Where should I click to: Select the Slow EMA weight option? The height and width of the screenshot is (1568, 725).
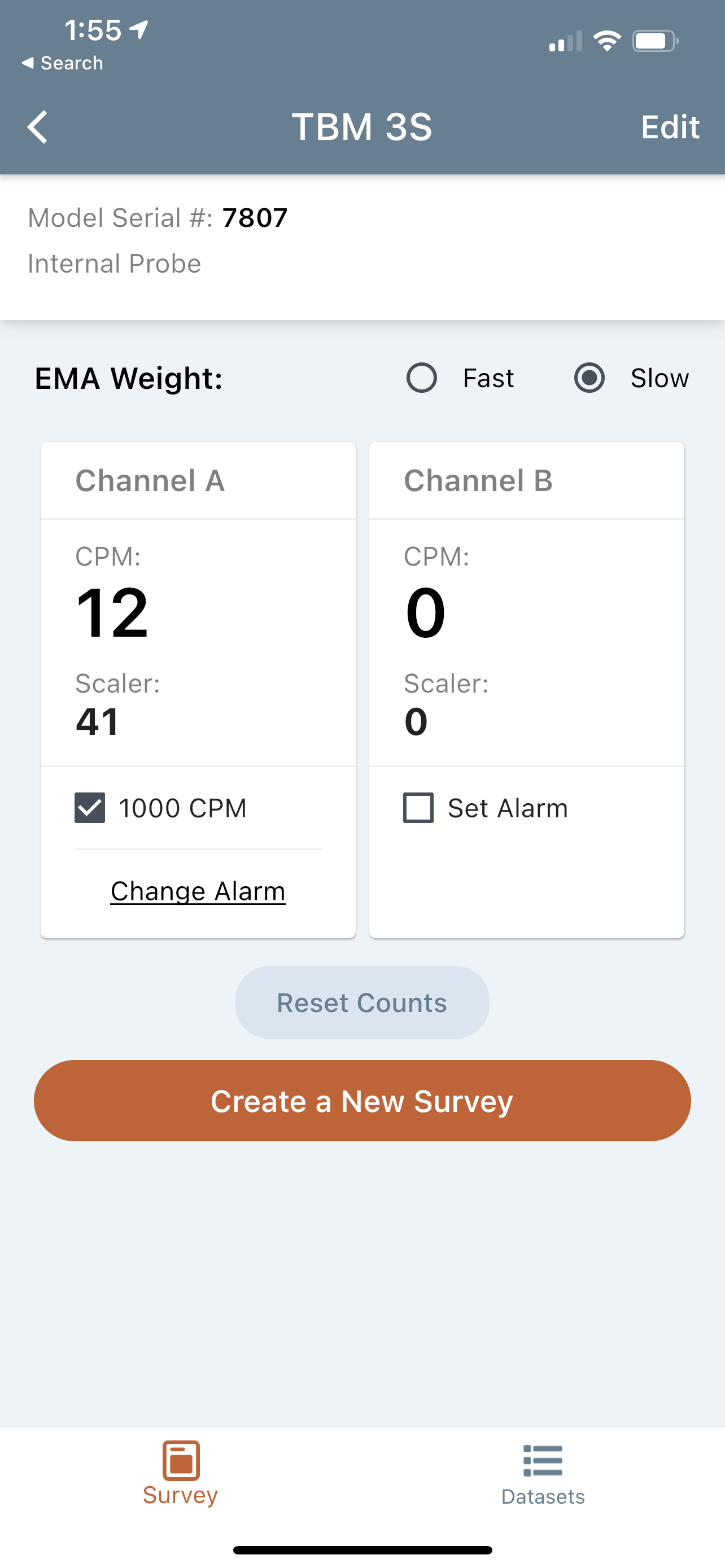[x=589, y=378]
